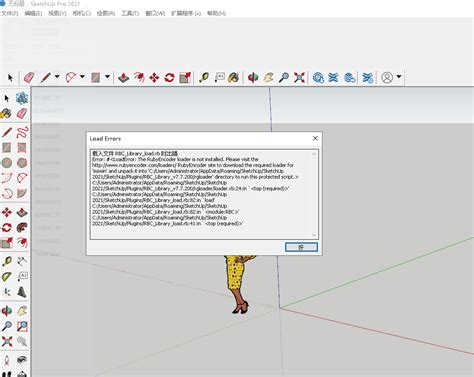Select 2-Point Arc tool in left toolbar
Image resolution: width=474 pixels, height=377 pixels.
pyautogui.click(x=22, y=178)
